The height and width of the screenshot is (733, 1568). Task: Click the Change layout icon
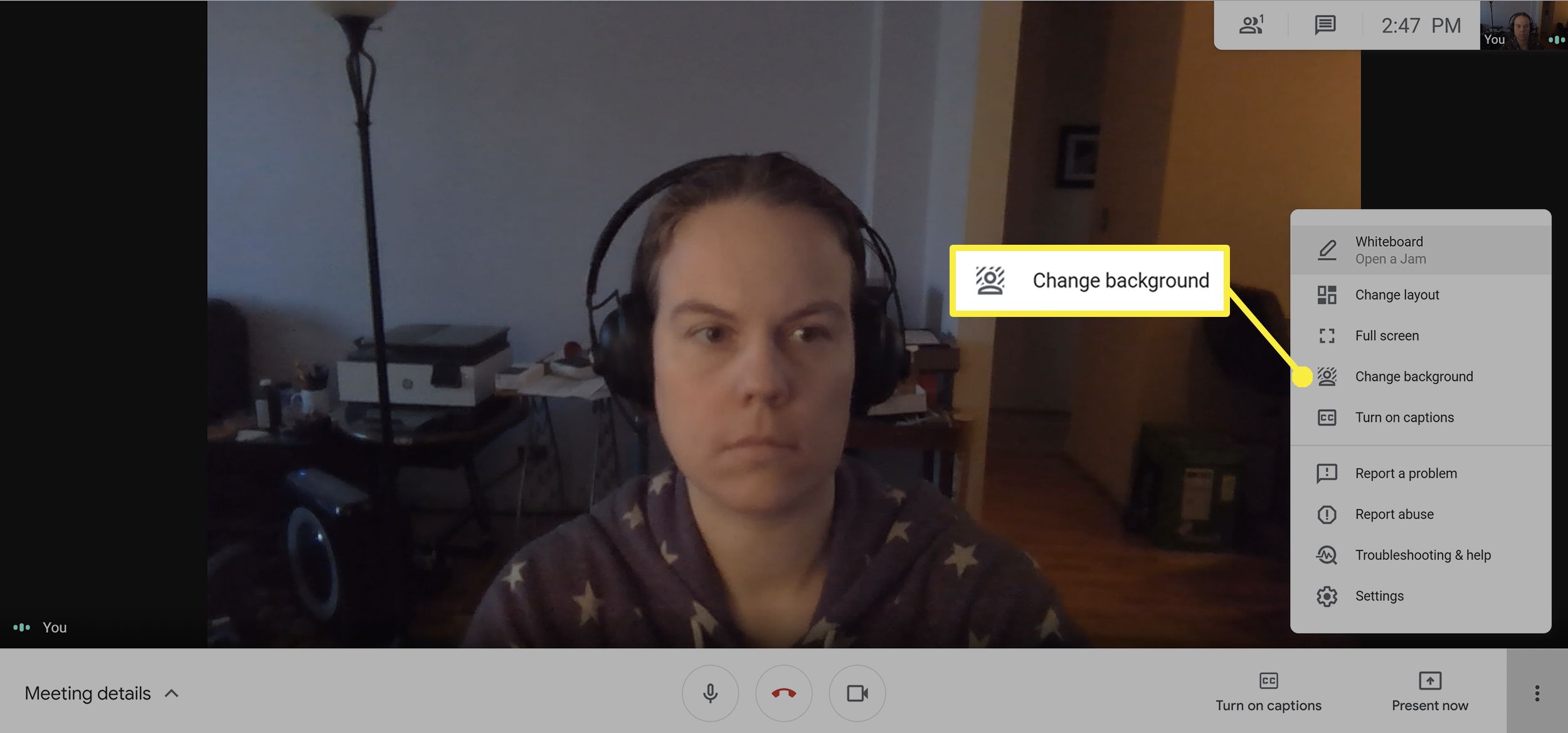1327,294
